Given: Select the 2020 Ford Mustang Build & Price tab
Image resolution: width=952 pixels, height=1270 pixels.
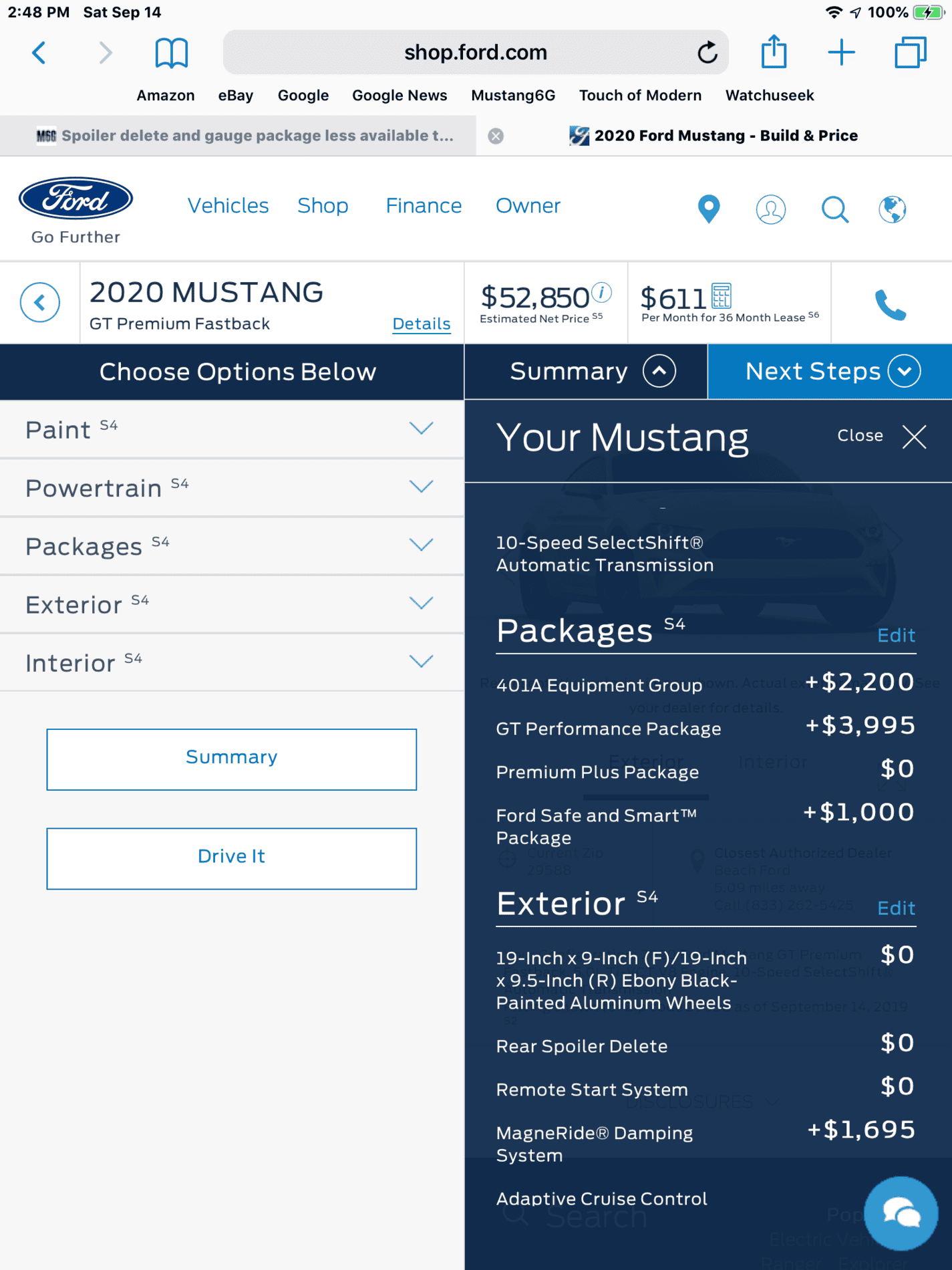Looking at the screenshot, I should [x=714, y=136].
